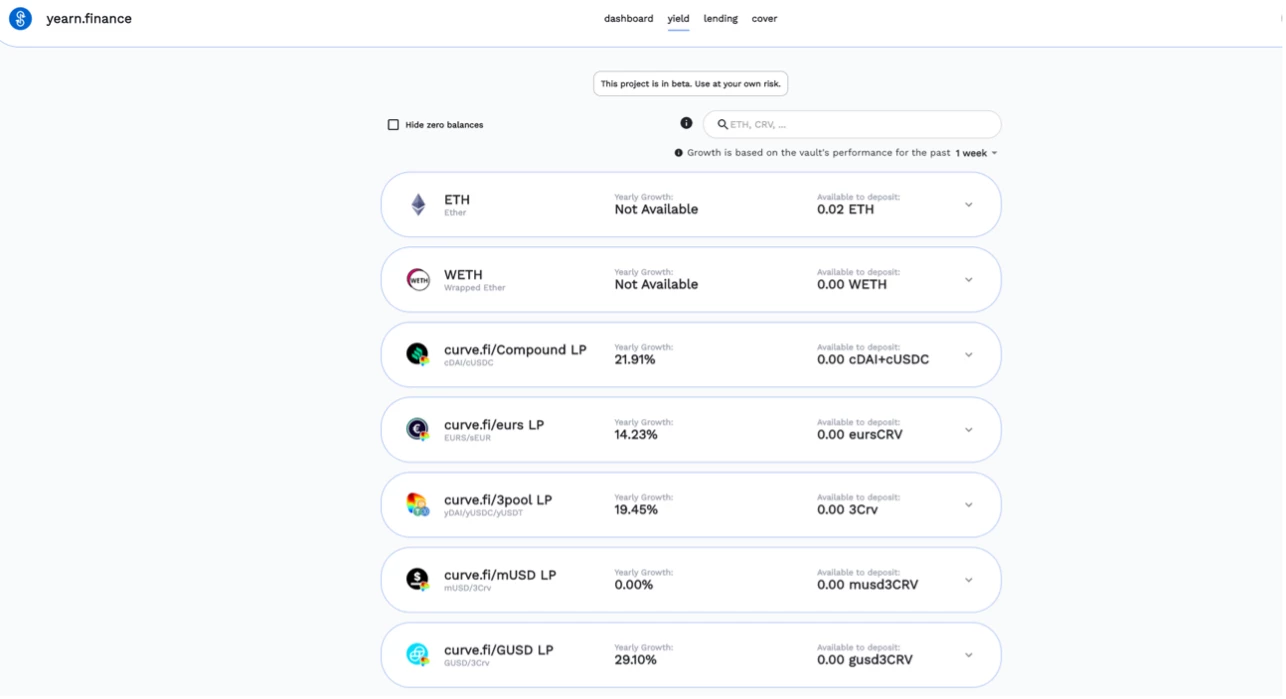This screenshot has height=699, width=1286.
Task: Go to the dashboard tab
Action: click(628, 19)
